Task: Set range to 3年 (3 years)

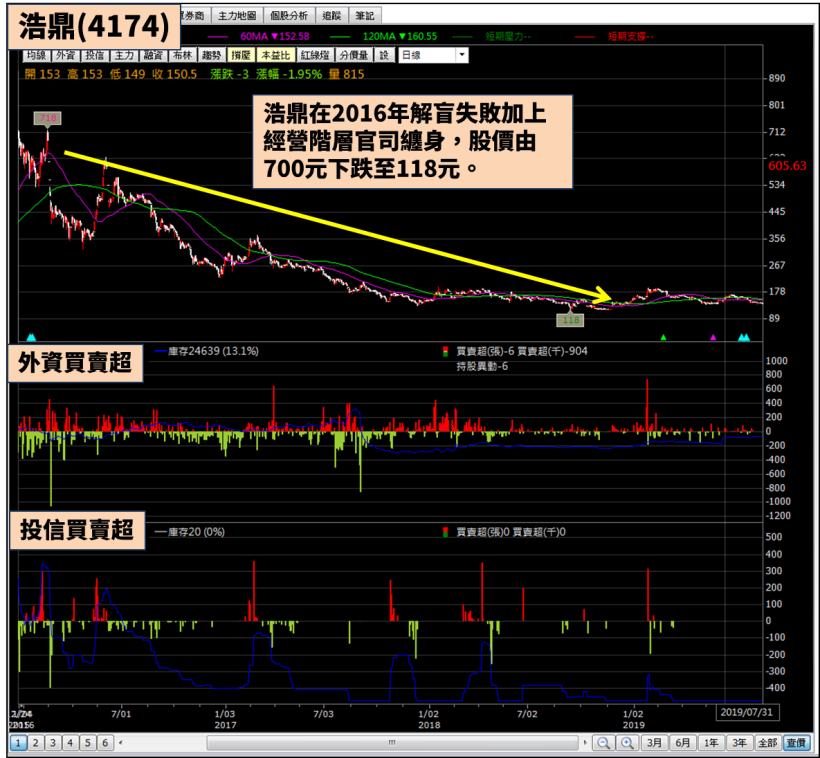Action: coord(739,743)
